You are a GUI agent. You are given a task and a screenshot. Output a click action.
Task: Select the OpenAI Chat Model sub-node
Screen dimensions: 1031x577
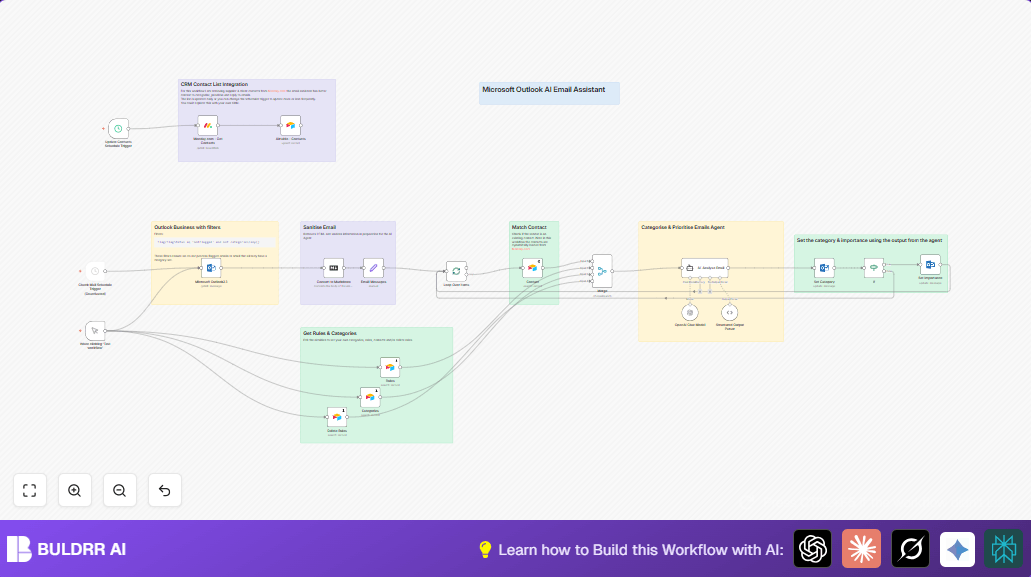[690, 313]
